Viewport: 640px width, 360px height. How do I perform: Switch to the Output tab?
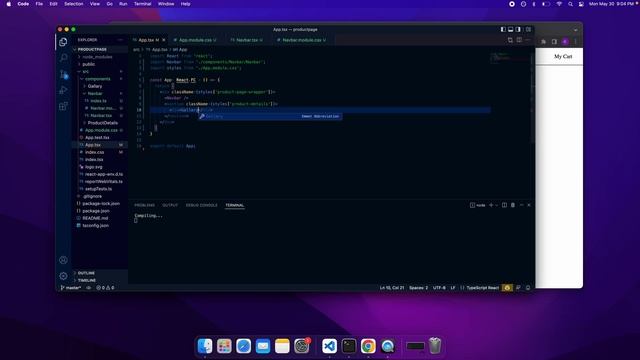pyautogui.click(x=170, y=205)
